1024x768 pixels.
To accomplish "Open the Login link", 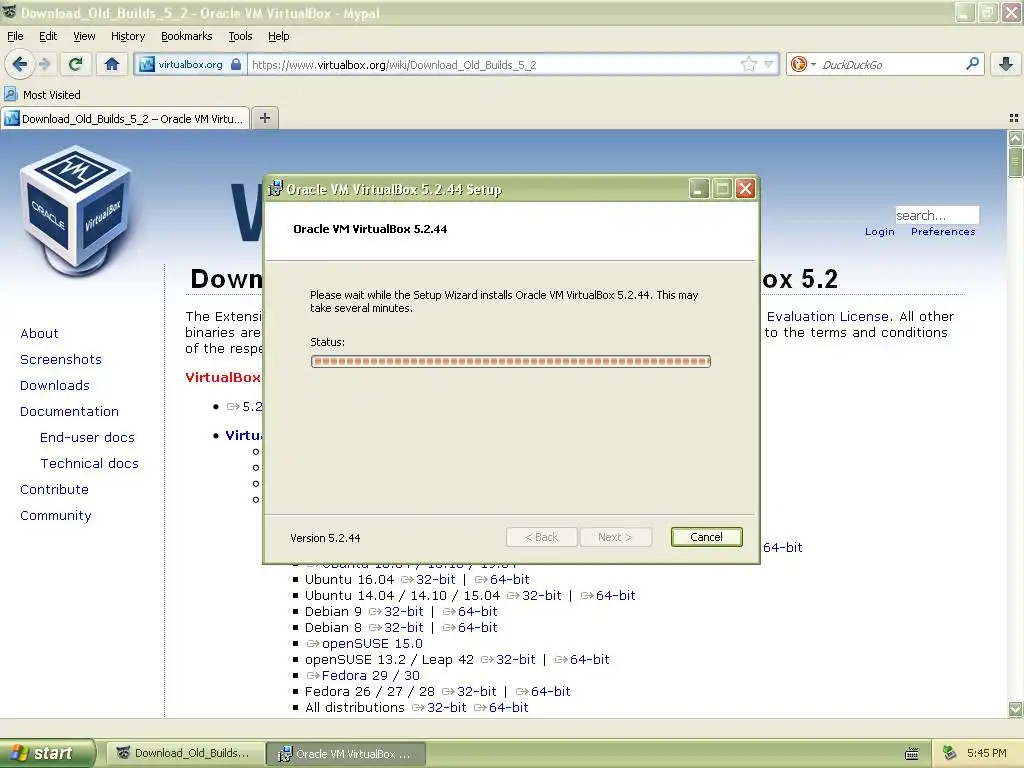I will pos(879,231).
